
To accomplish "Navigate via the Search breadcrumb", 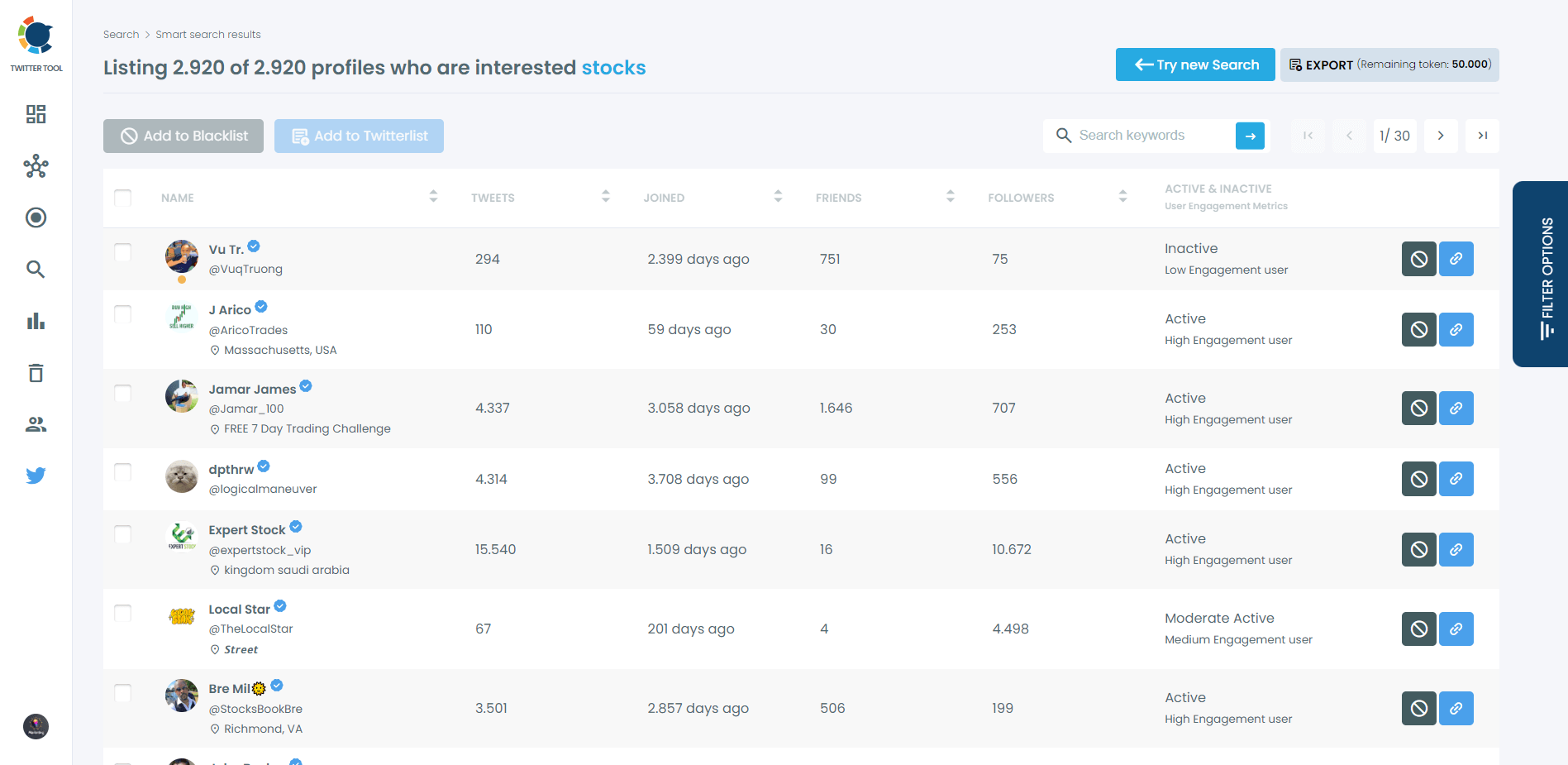I will click(x=121, y=34).
